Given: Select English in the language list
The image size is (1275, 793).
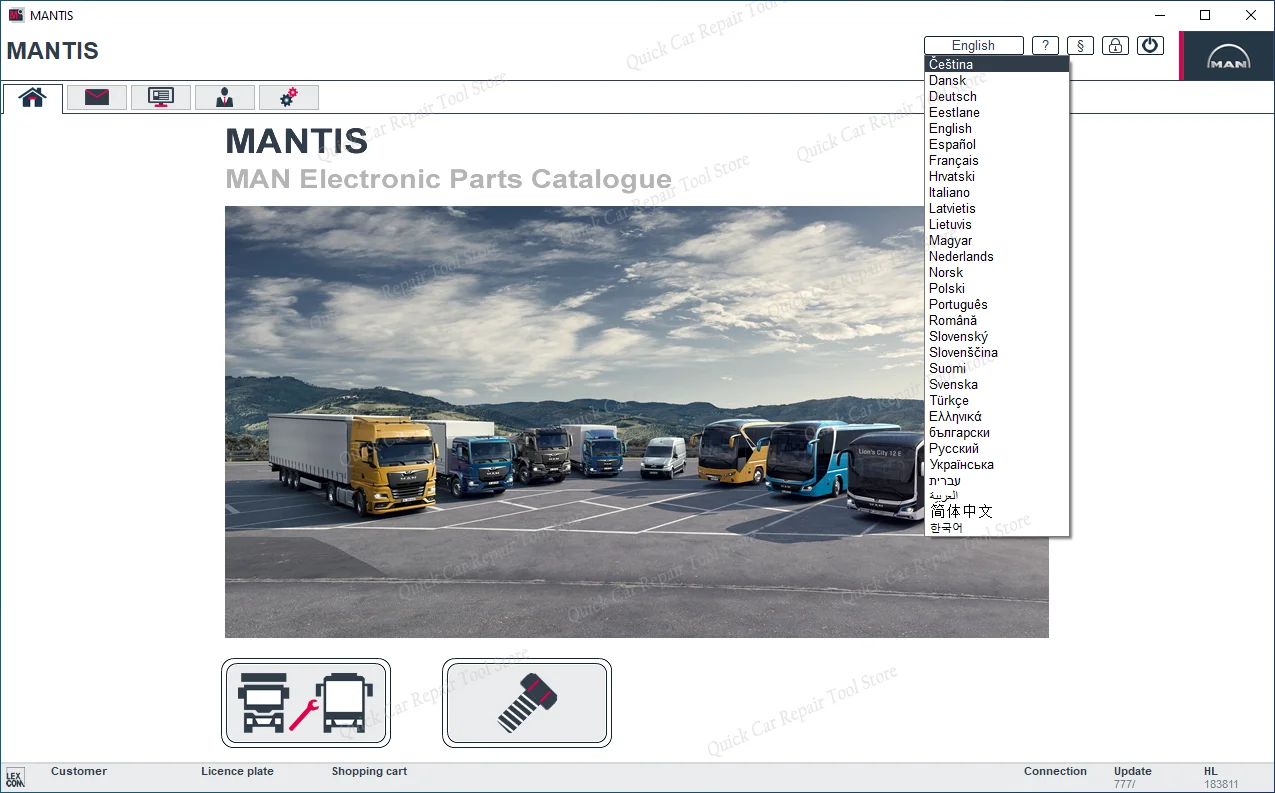Looking at the screenshot, I should [x=997, y=128].
